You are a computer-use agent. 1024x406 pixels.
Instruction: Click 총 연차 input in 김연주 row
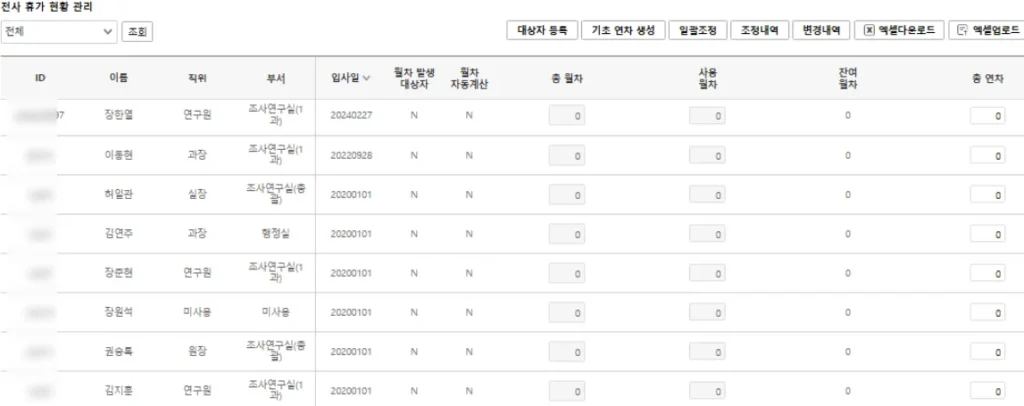988,234
